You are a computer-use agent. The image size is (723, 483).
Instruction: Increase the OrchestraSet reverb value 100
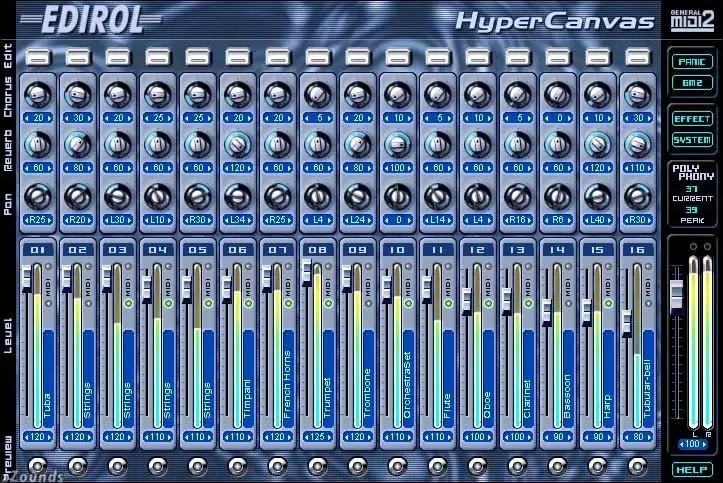[409, 168]
